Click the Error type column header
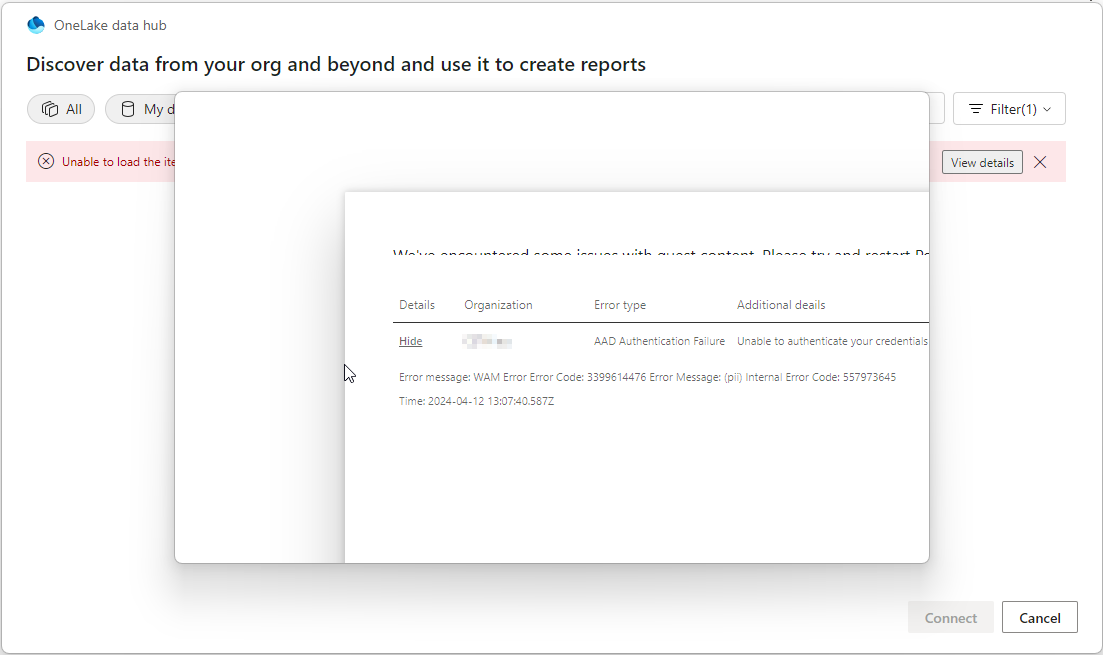The image size is (1103, 655). coord(620,305)
